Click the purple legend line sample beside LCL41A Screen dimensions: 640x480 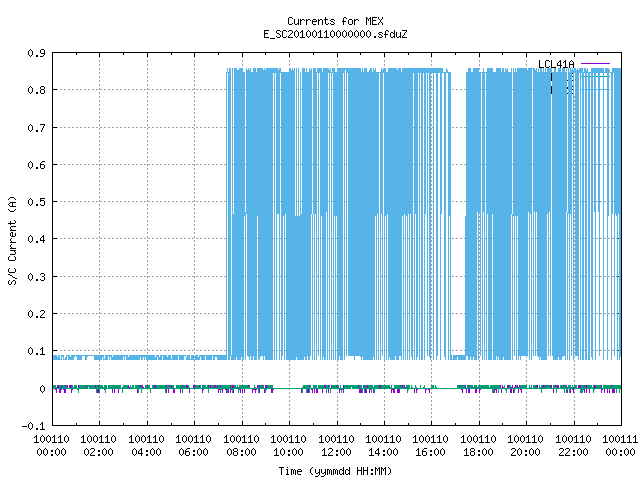(595, 64)
